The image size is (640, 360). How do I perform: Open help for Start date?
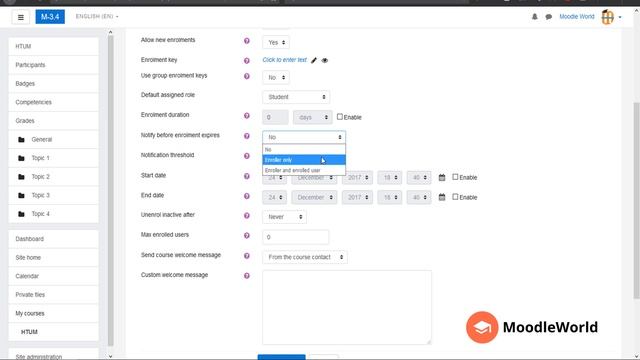(x=247, y=176)
